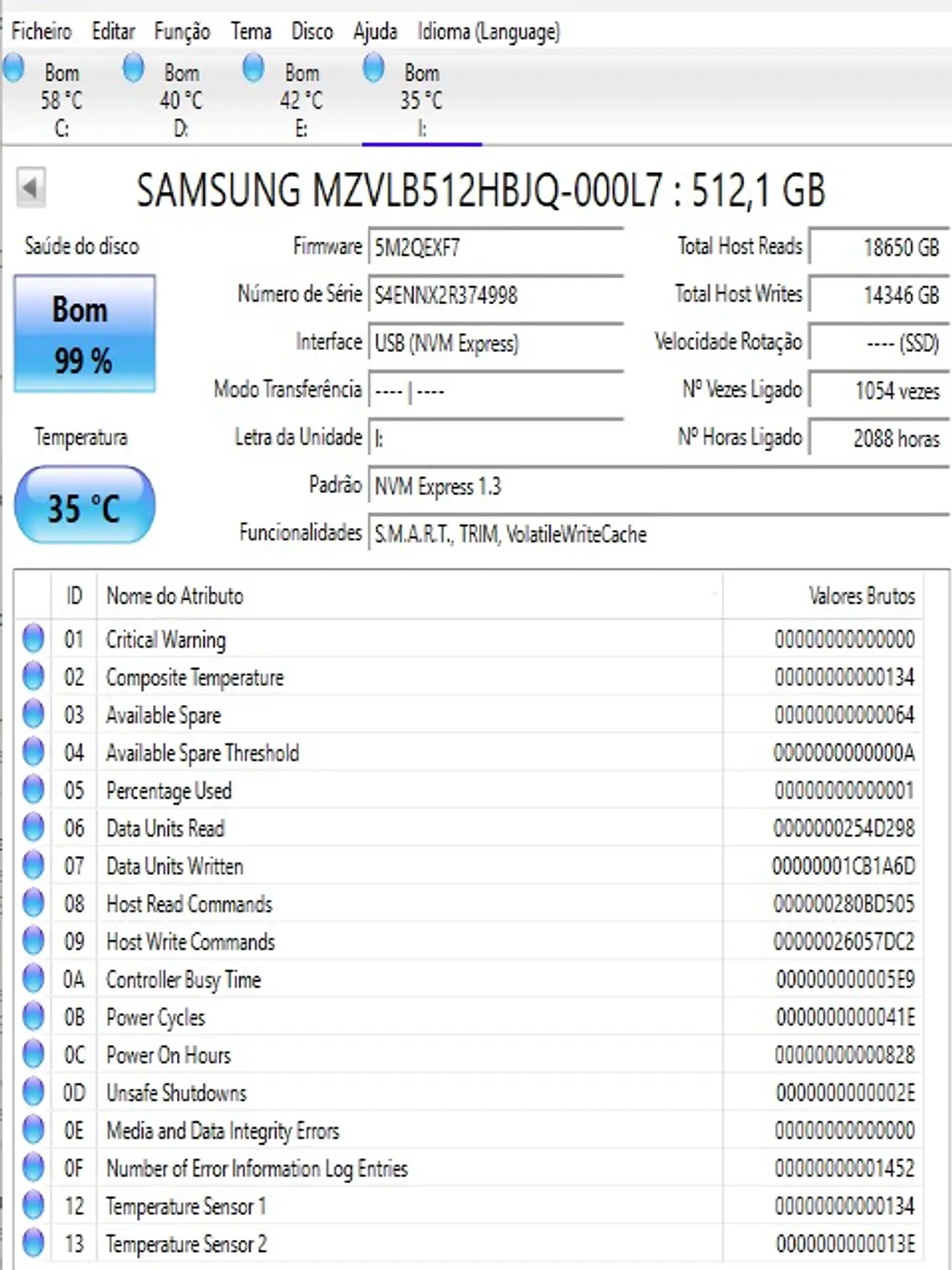This screenshot has width=952, height=1270.
Task: Select the Power On Hours attribute name
Action: pos(169,1054)
